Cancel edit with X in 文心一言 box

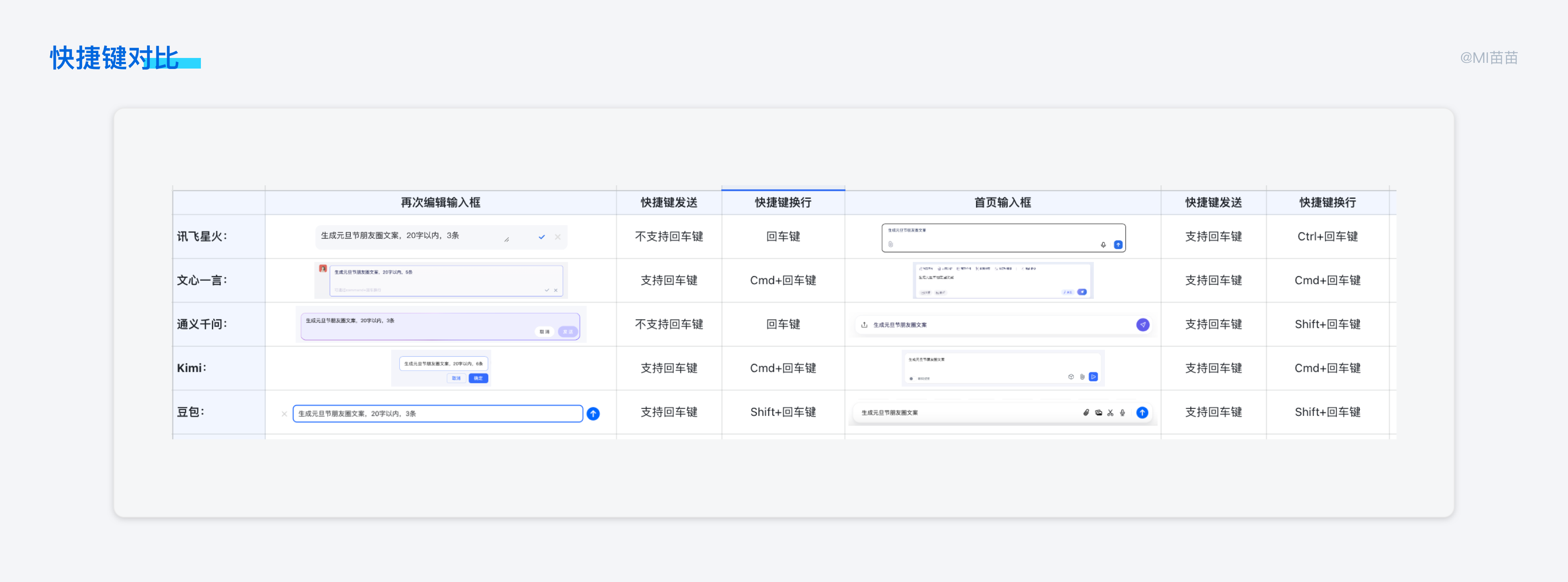pyautogui.click(x=556, y=290)
